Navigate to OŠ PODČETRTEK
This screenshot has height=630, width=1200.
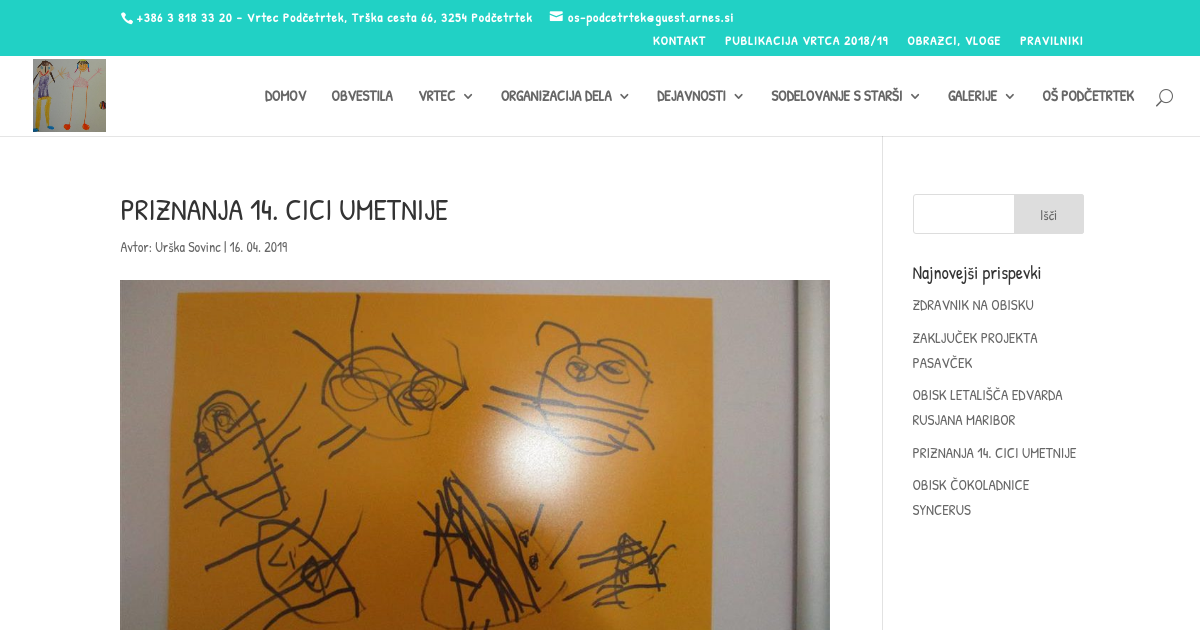[1088, 96]
